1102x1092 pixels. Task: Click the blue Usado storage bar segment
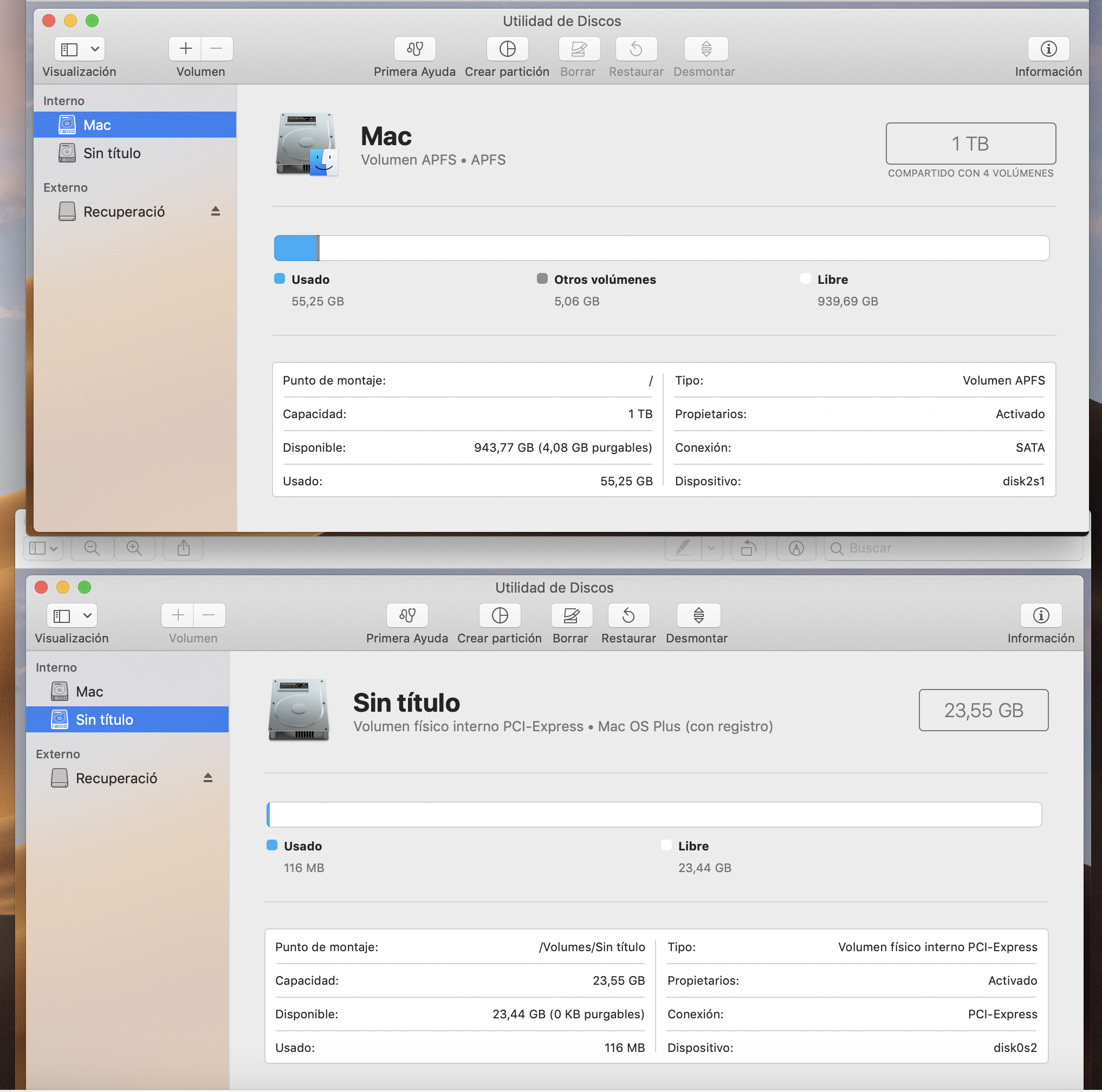pyautogui.click(x=295, y=248)
